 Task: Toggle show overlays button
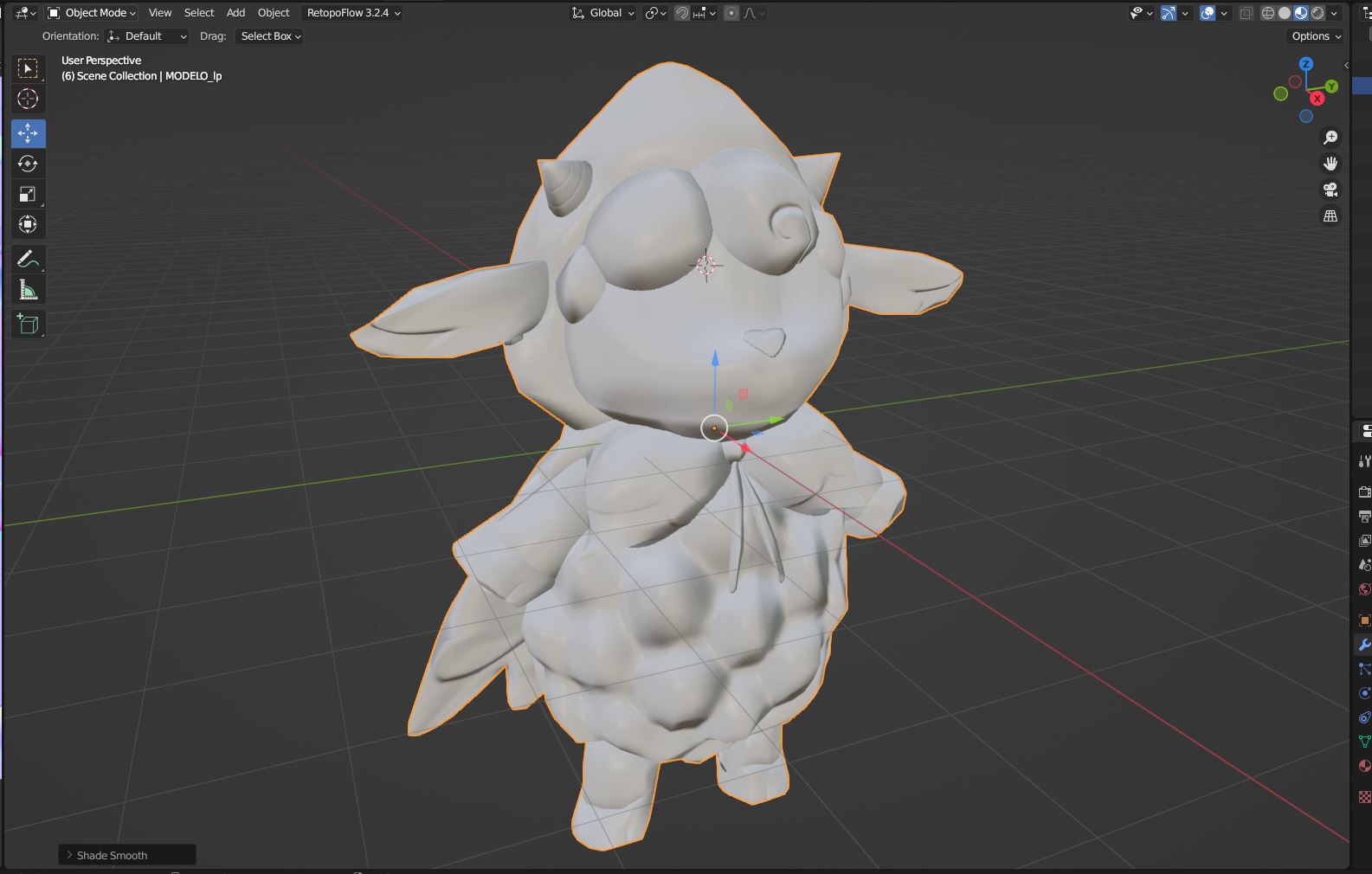point(1208,13)
